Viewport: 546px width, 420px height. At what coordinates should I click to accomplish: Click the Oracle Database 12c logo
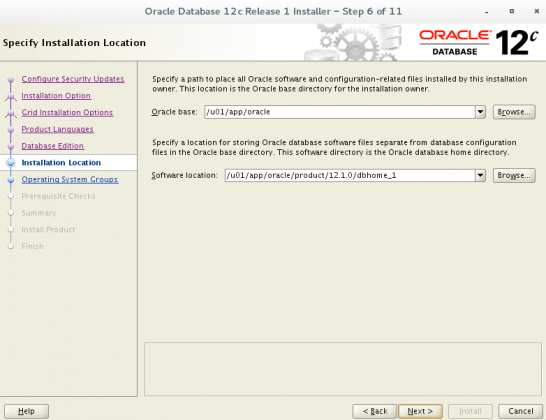pos(479,43)
